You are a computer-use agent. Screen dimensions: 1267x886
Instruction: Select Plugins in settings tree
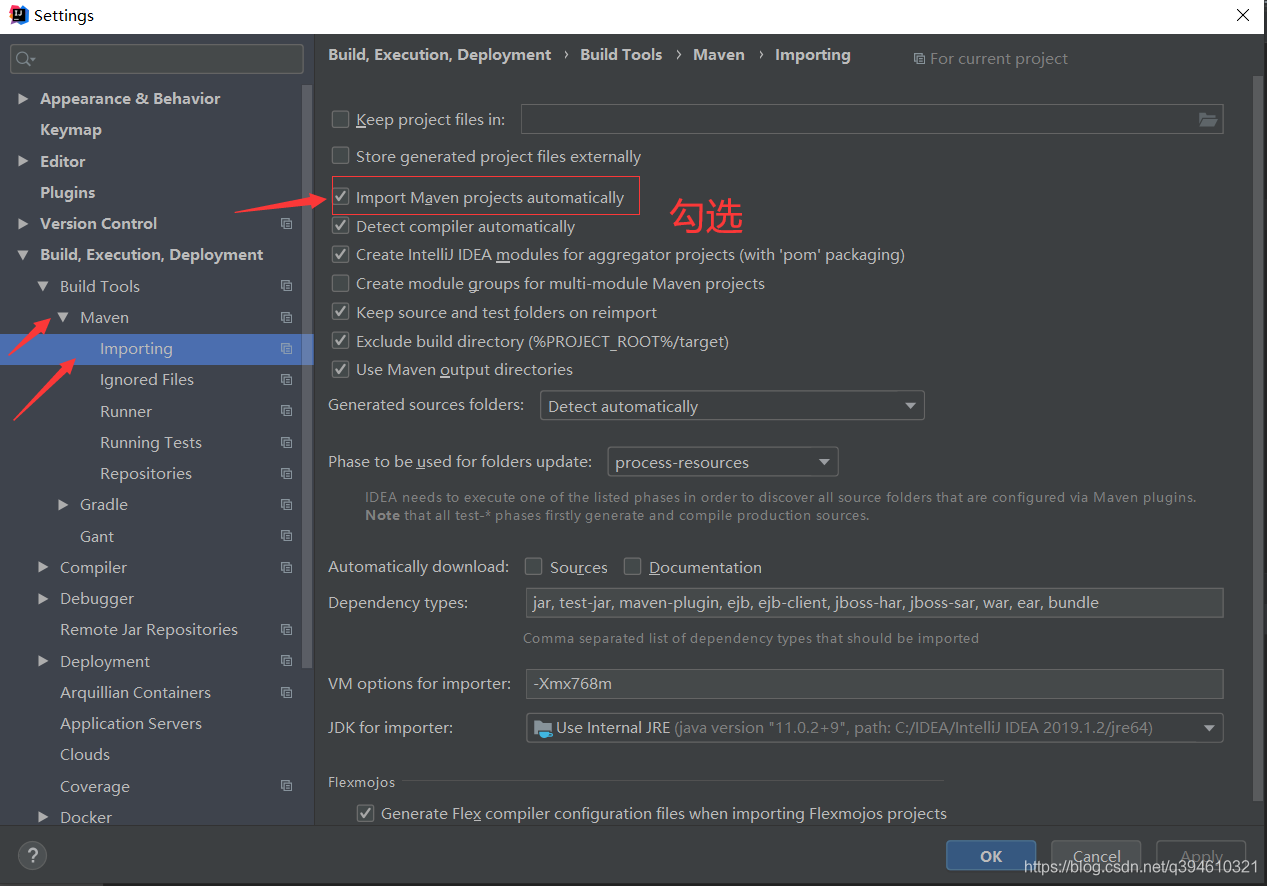pyautogui.click(x=67, y=192)
